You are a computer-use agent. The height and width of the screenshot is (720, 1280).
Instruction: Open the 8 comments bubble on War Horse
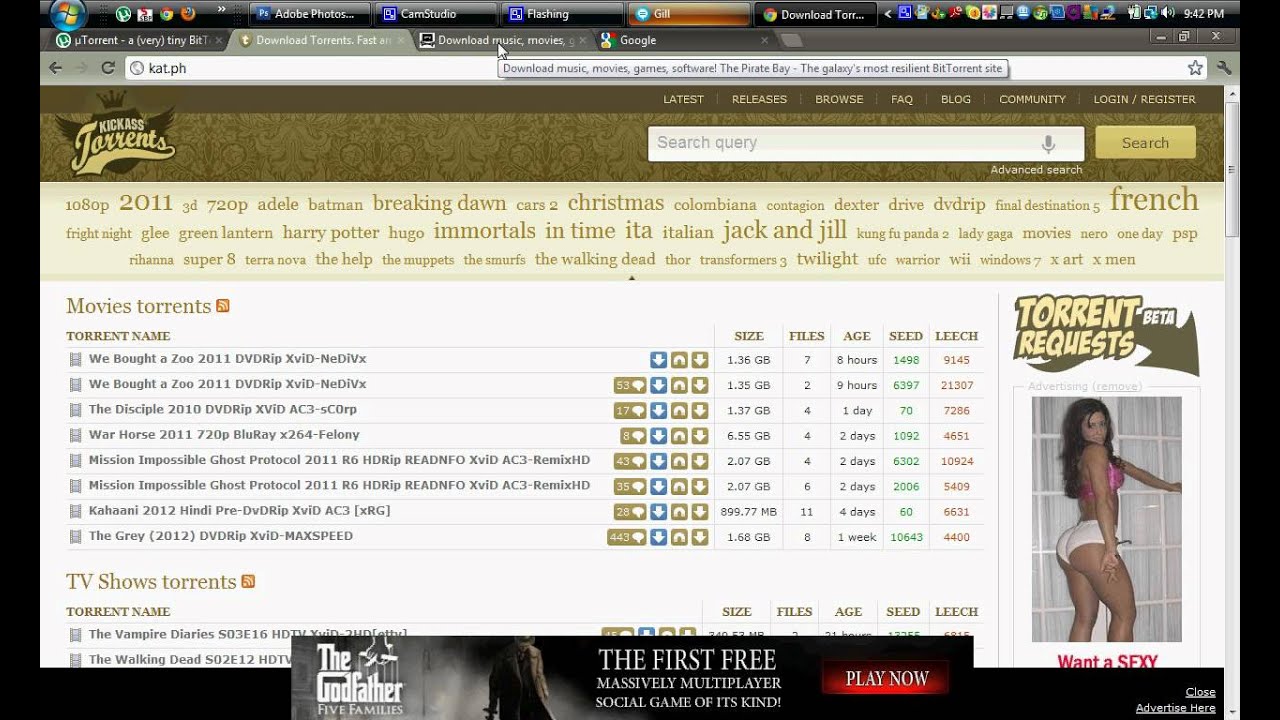coord(634,436)
